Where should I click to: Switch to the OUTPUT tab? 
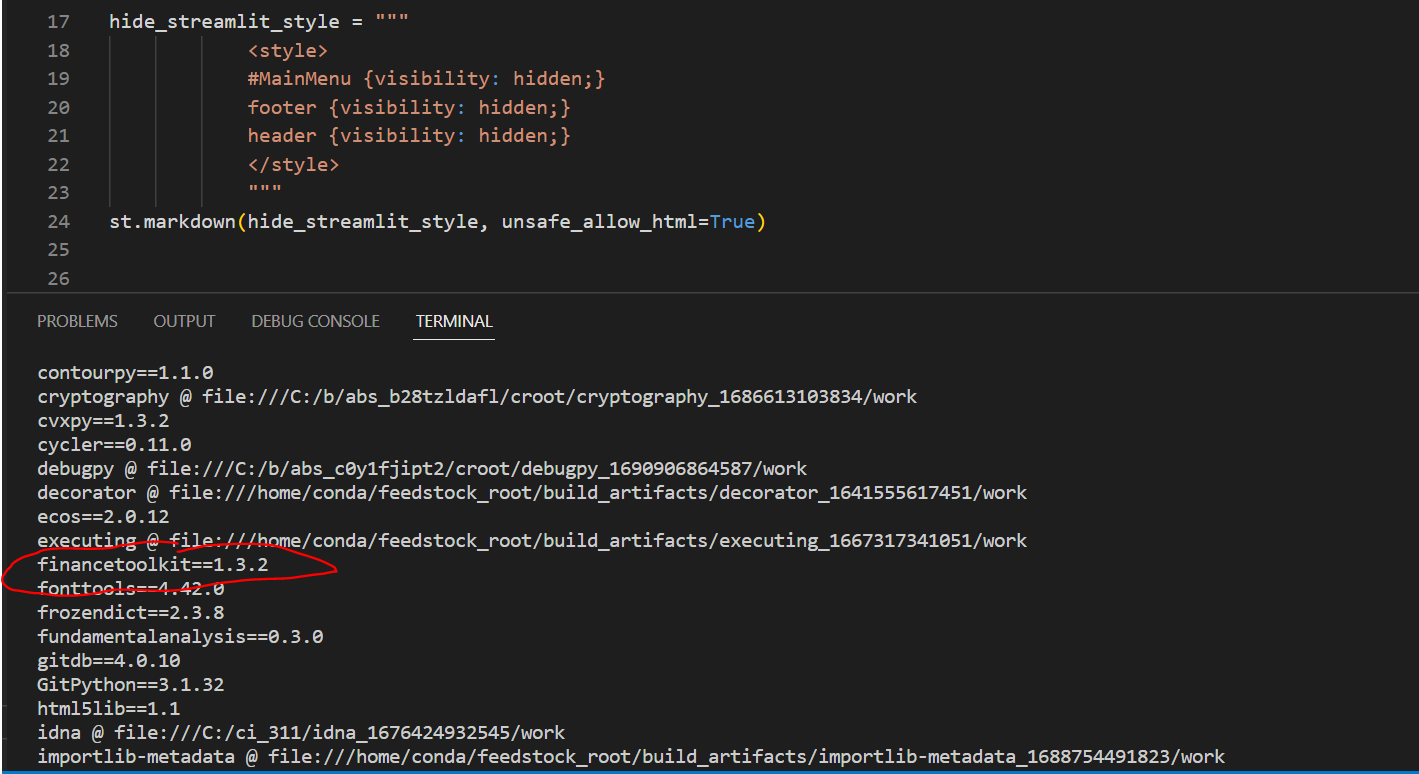click(184, 321)
